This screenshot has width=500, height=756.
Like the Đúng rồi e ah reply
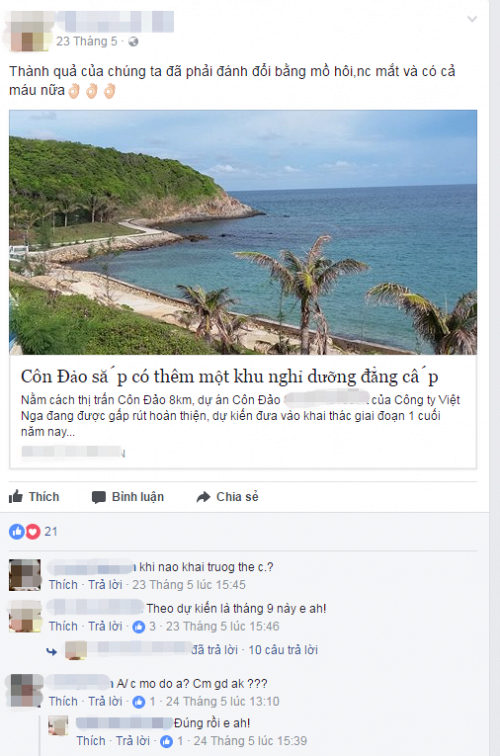pyautogui.click(x=91, y=741)
